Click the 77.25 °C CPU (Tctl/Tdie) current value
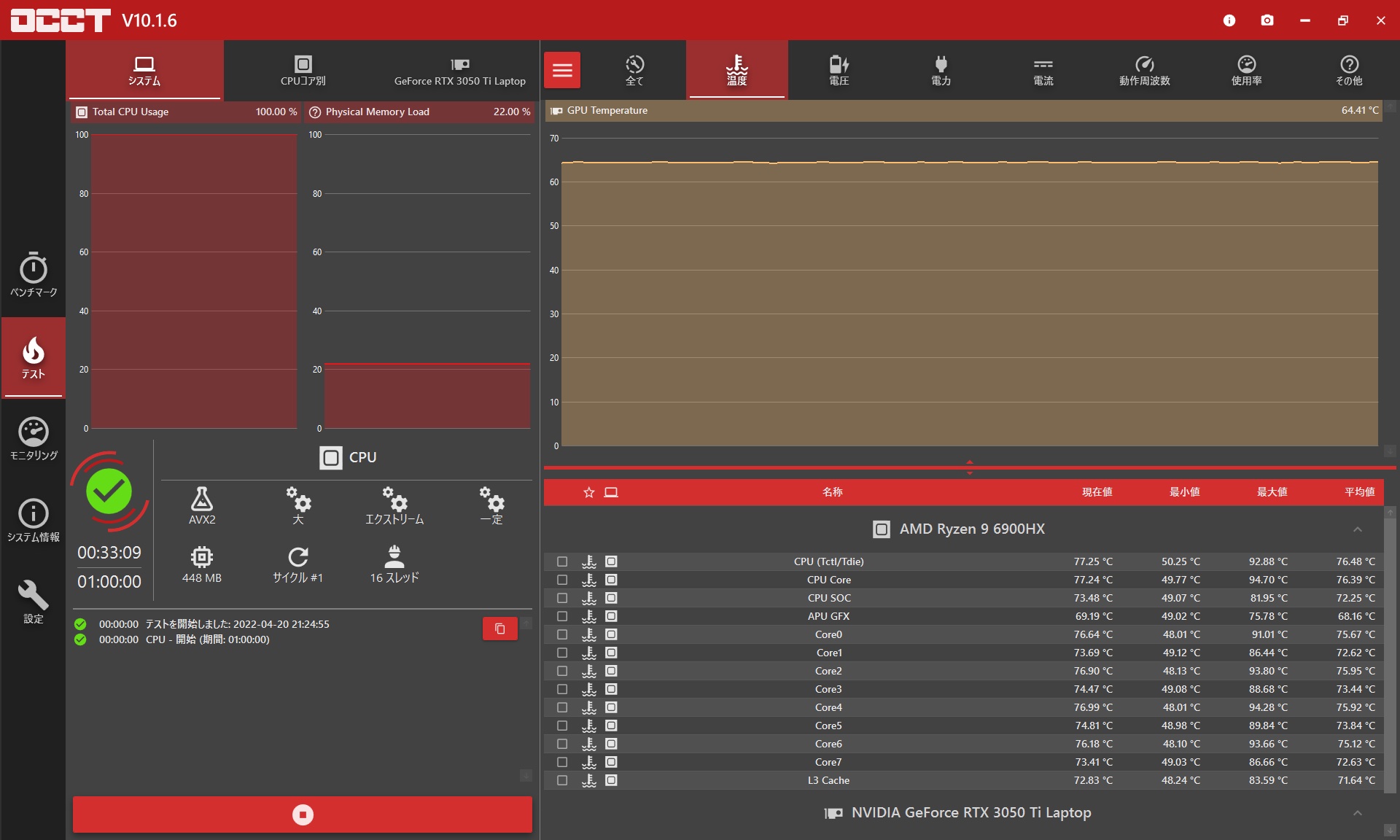The image size is (1400, 840). 1093,561
